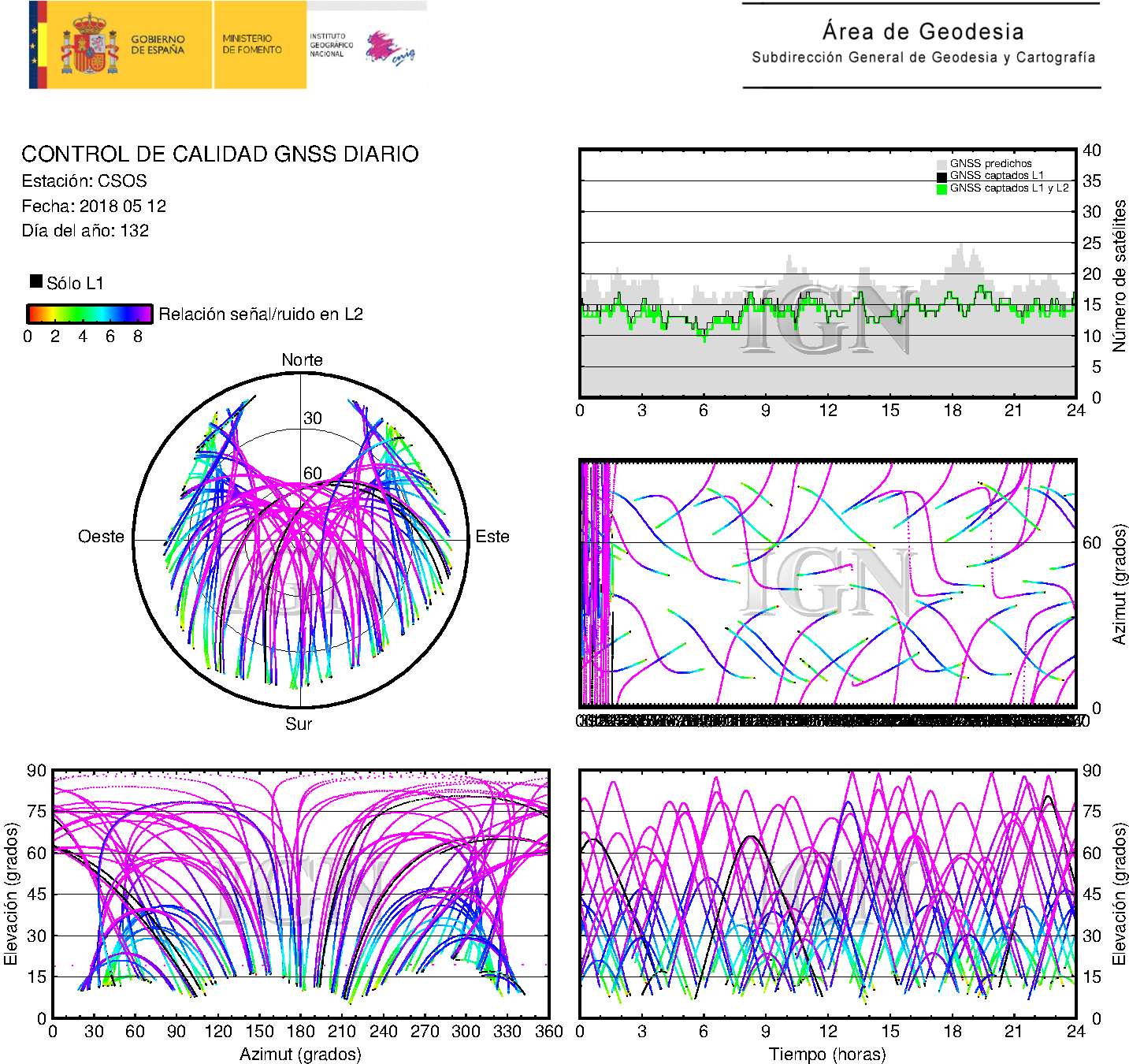
Task: Click the black GNSS captados L1 swatch
Action: [941, 177]
